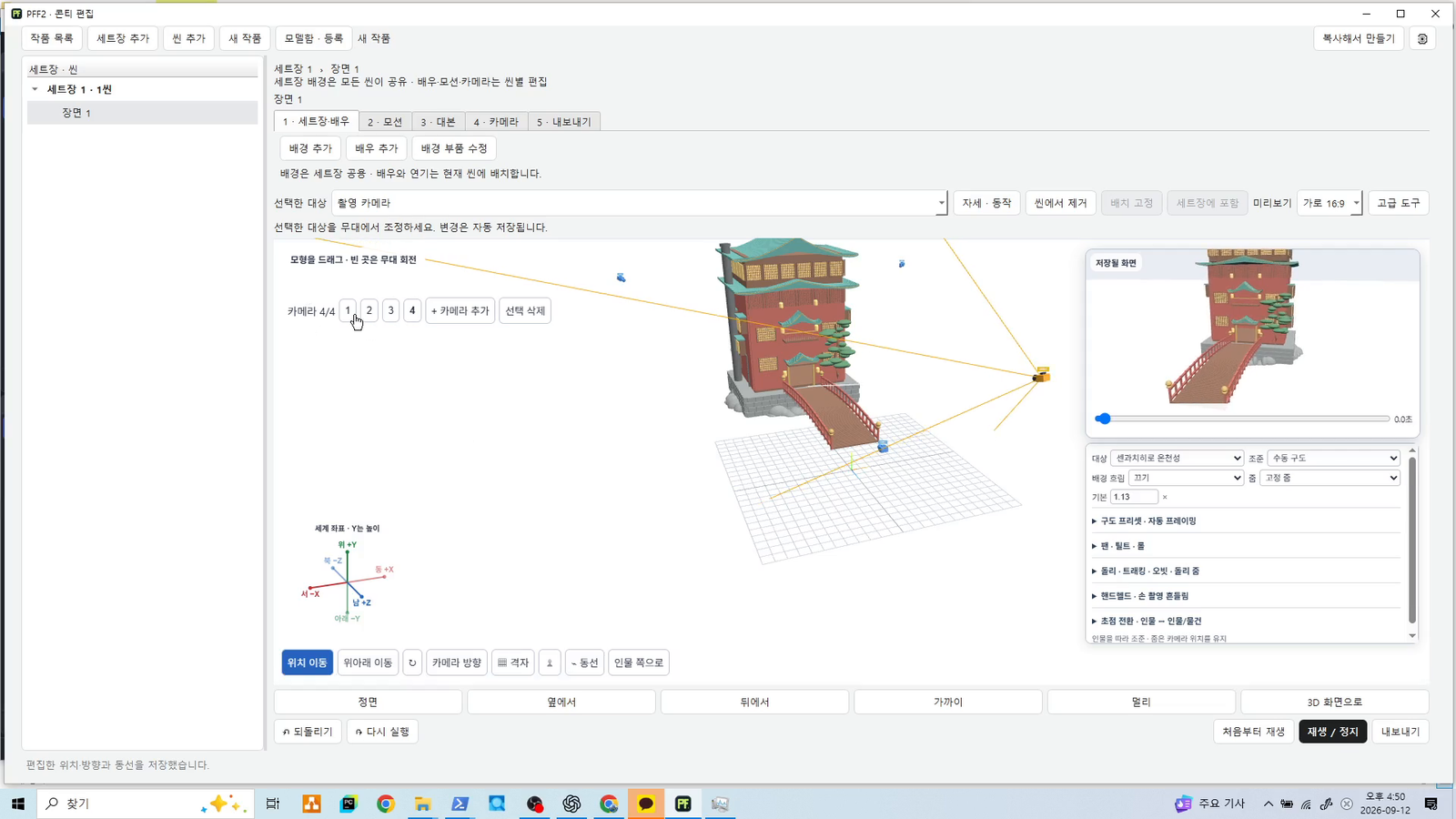The height and width of the screenshot is (819, 1456).
Task: Select the orange camera object in viewport
Action: 1041,374
